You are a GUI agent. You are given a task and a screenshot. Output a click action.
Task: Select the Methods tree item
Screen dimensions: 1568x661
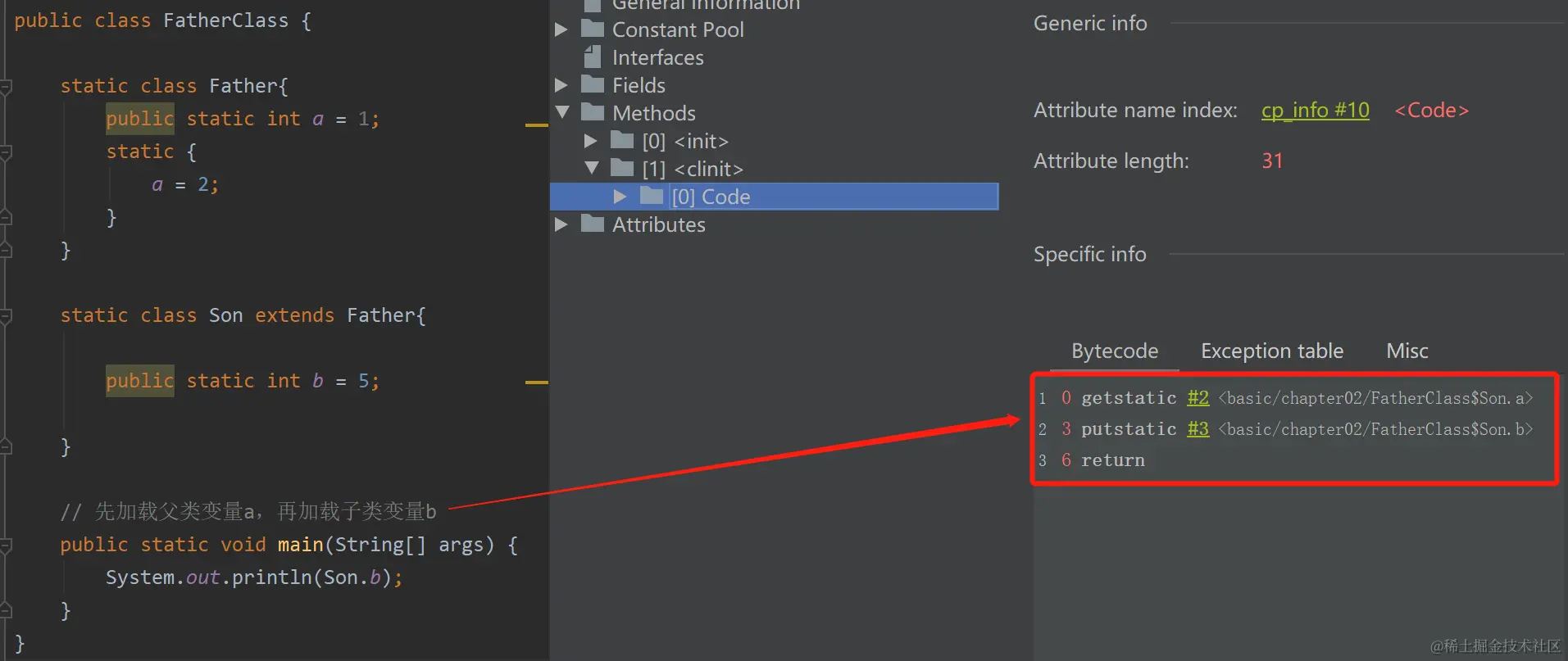654,113
